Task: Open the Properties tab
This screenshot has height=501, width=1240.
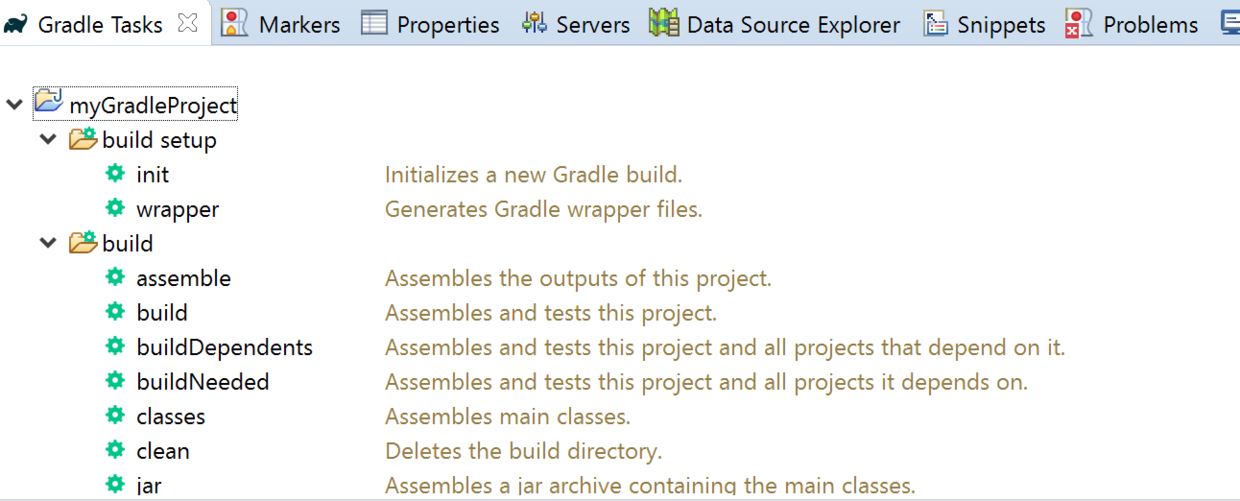Action: point(431,24)
